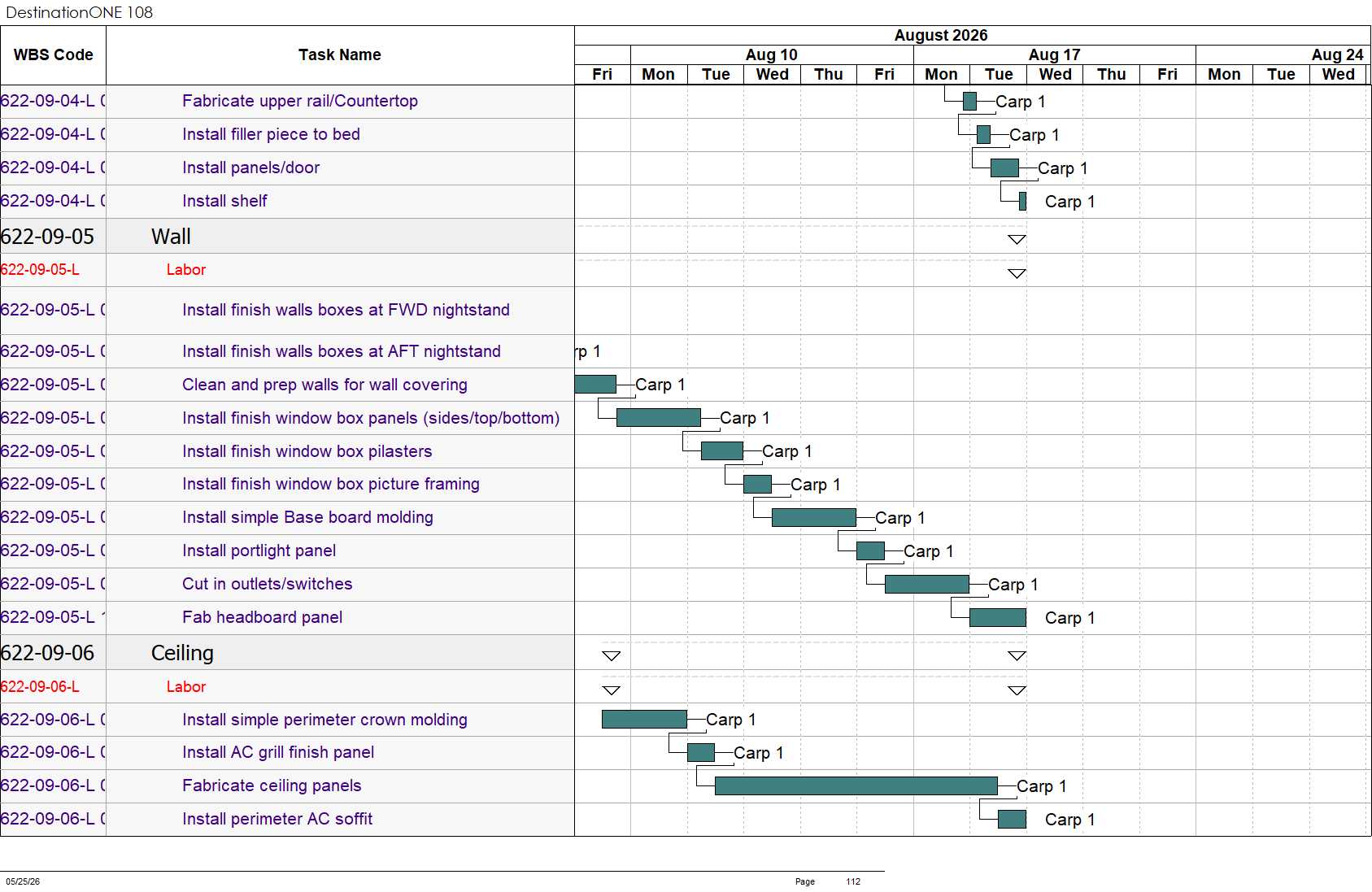Screen dimensions: 1372x892
Task: Click the Task Name column header
Action: (x=340, y=54)
